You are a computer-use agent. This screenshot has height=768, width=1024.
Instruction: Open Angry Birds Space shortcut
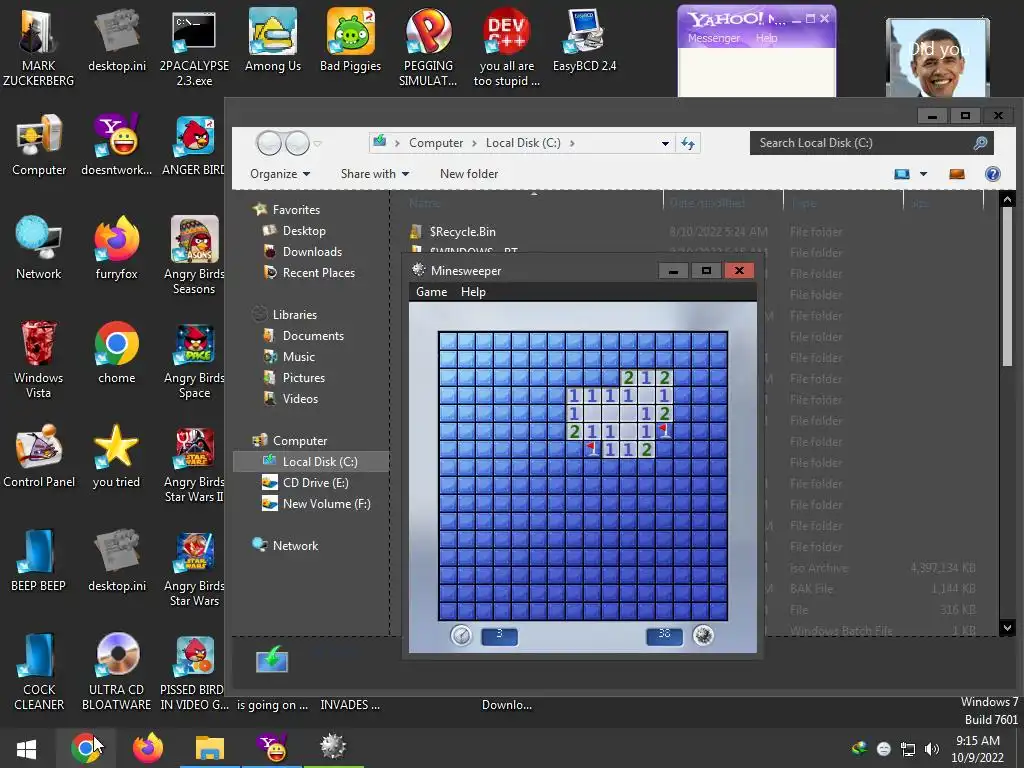pyautogui.click(x=194, y=359)
